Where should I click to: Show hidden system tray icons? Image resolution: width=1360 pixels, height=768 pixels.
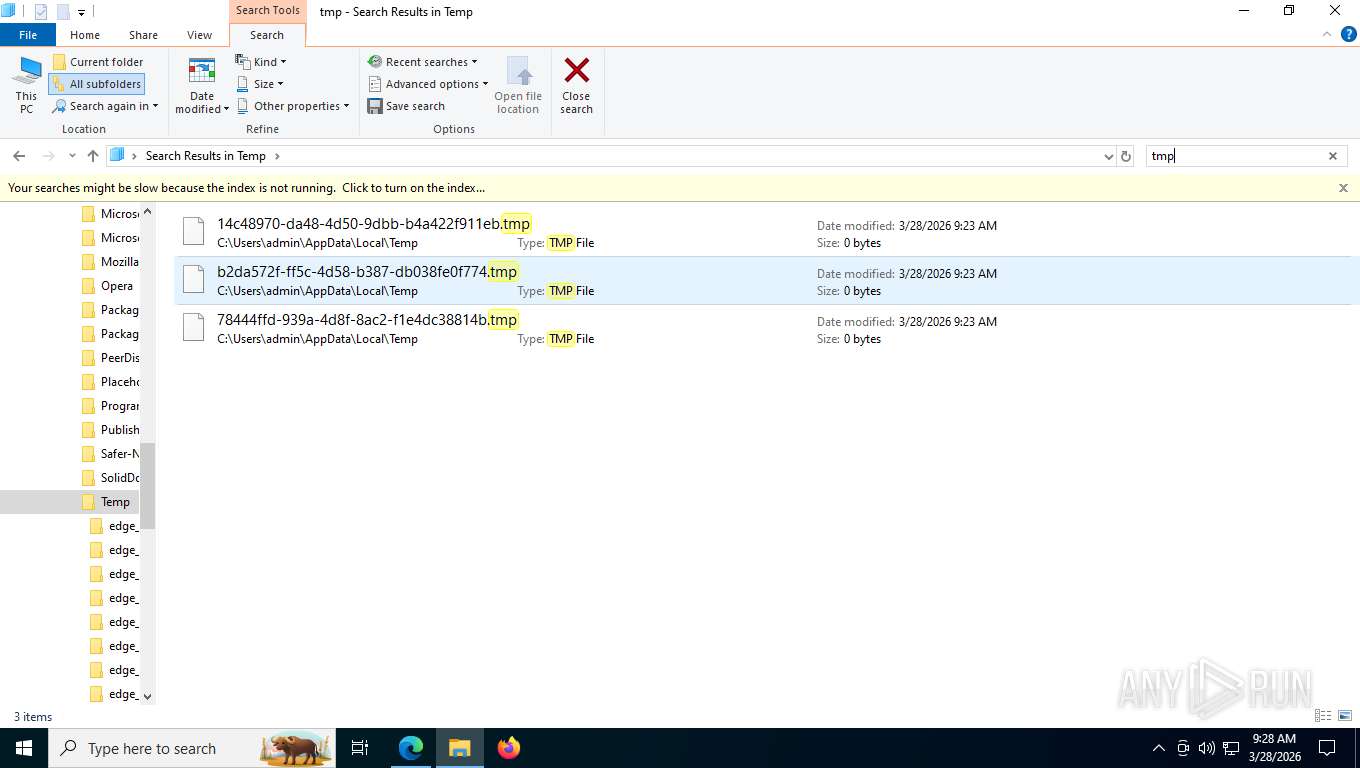pos(1159,748)
